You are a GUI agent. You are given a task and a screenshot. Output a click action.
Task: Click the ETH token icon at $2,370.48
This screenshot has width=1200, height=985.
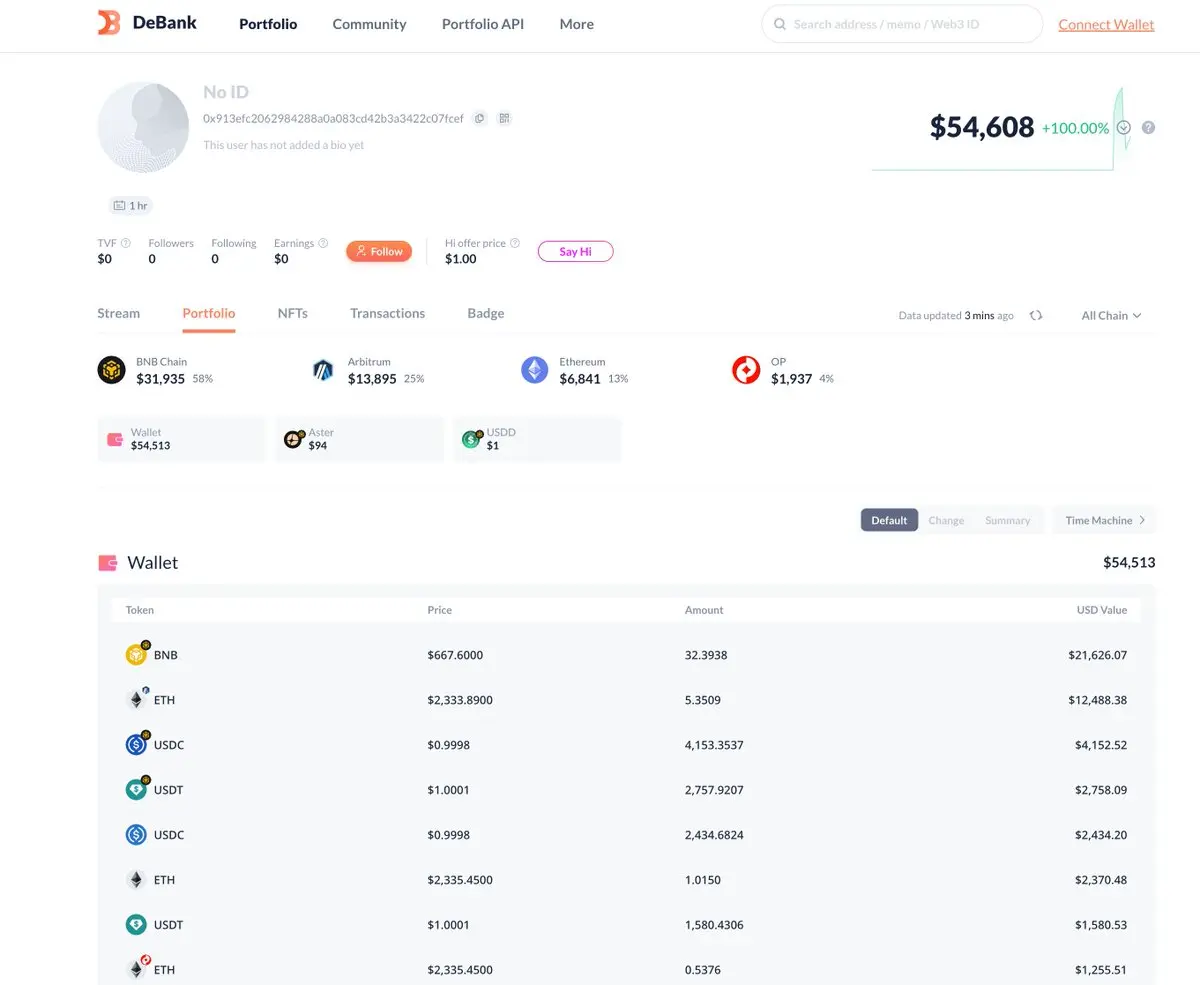tap(137, 879)
